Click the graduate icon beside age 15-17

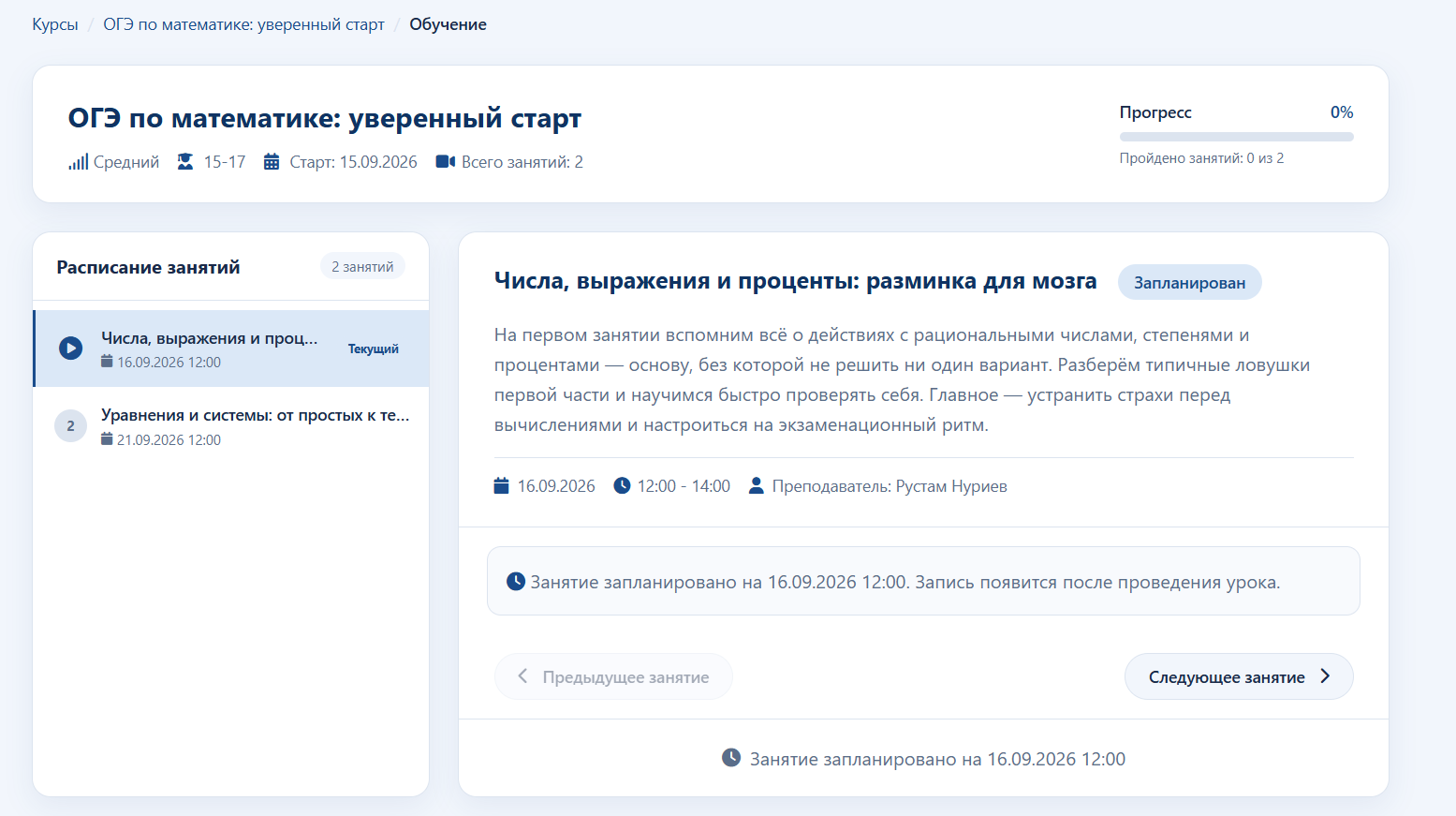point(185,162)
